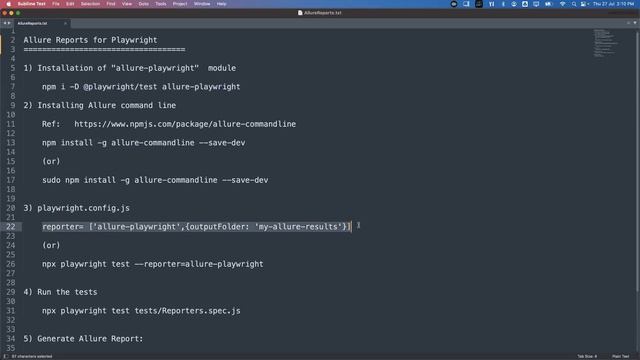Open the tab list dropdown arrow
Viewport: 640px width, 360px height.
tap(635, 23)
